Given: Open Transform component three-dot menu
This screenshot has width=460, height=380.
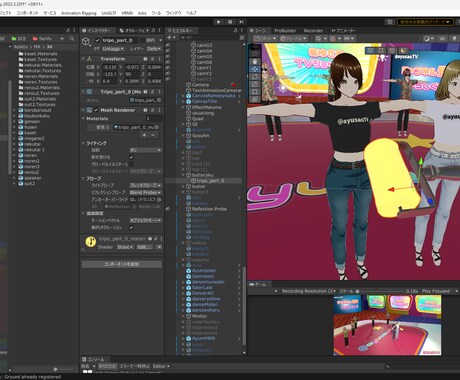Looking at the screenshot, I should click(159, 59).
